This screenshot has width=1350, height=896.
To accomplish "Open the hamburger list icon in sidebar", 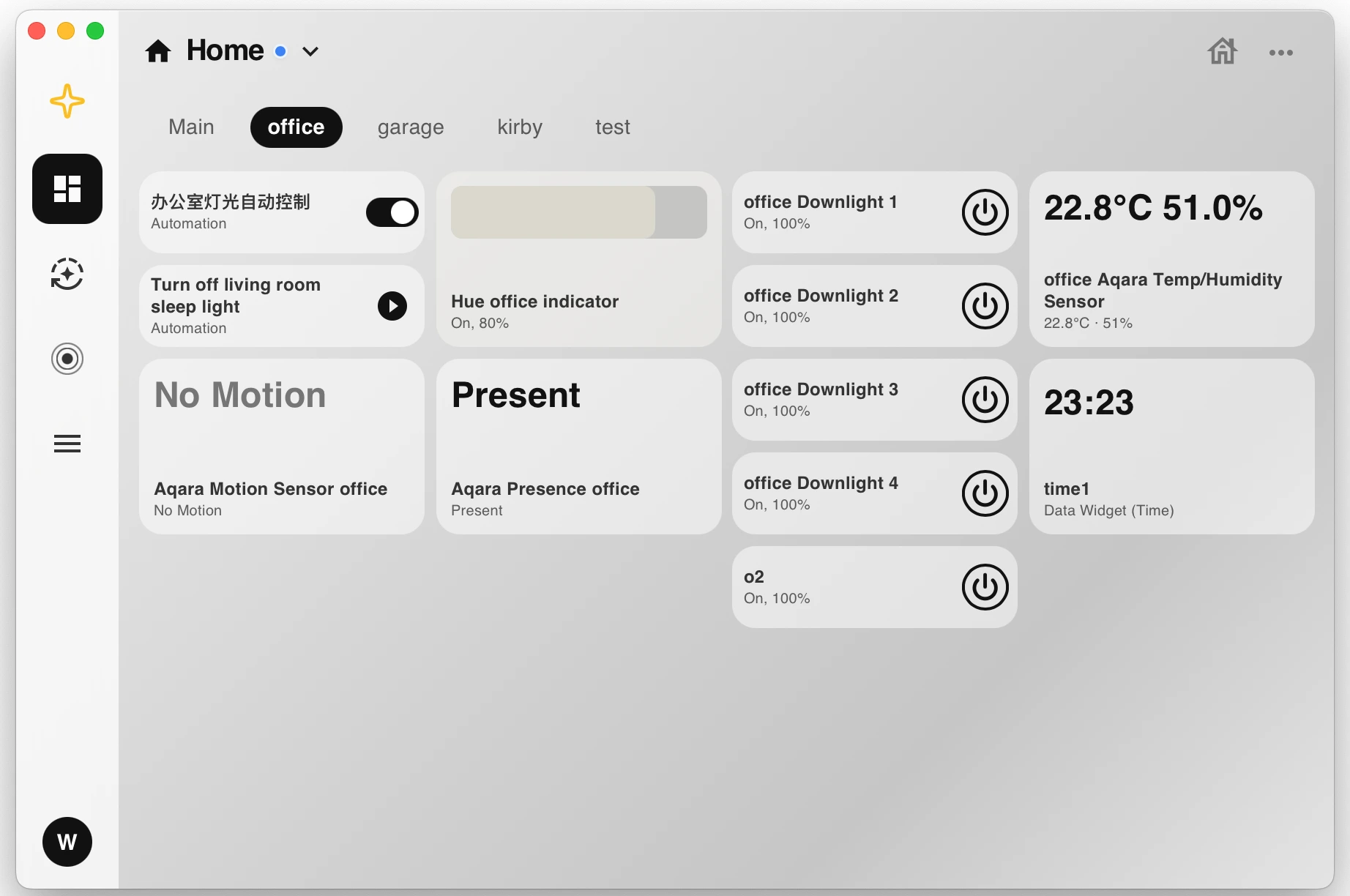I will pos(67,444).
